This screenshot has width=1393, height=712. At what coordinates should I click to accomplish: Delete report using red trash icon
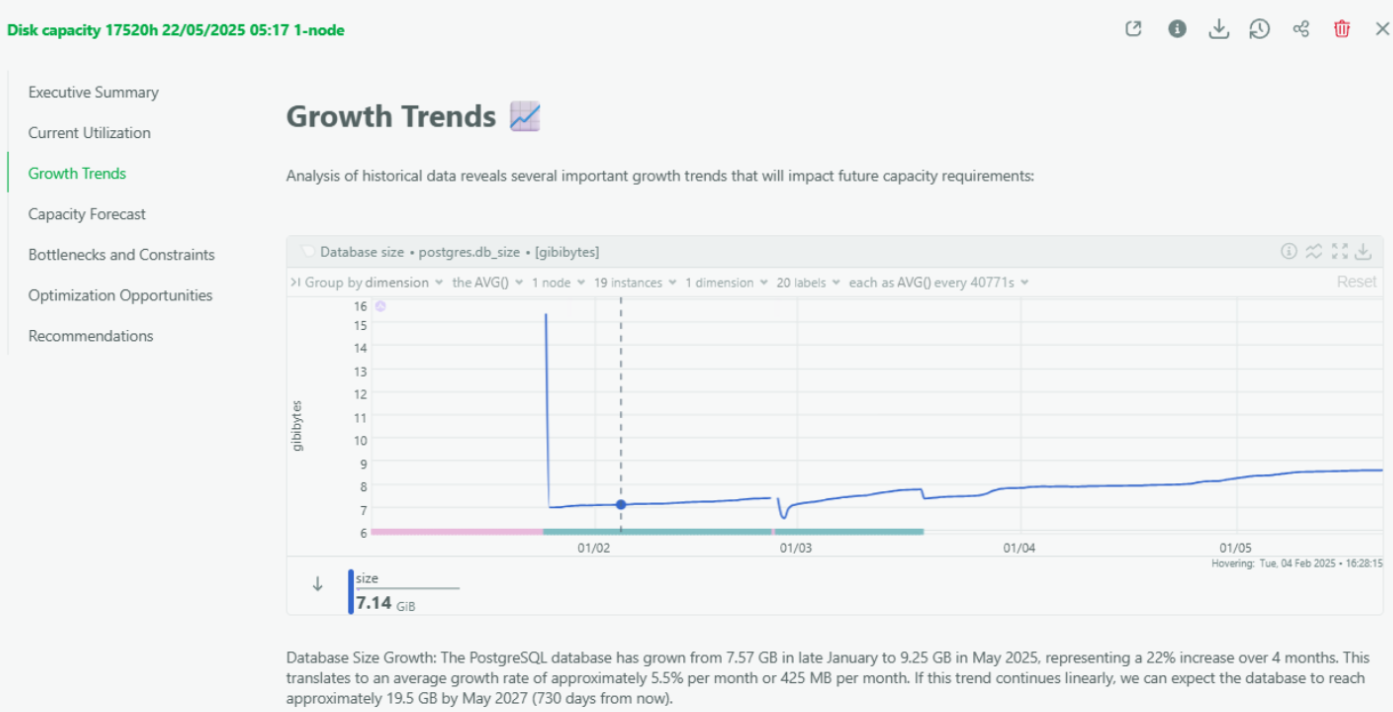click(x=1342, y=29)
